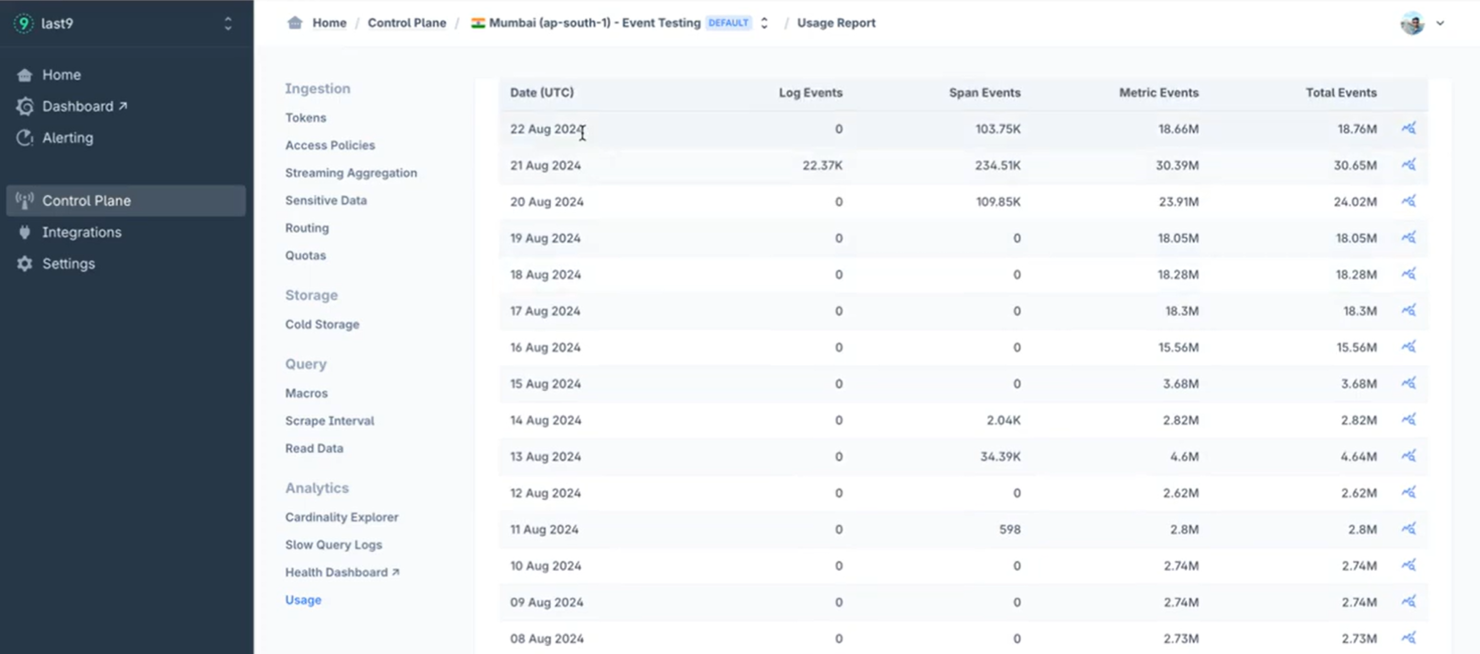Open the Tokens page
Screen dimensions: 1480x654
point(305,118)
